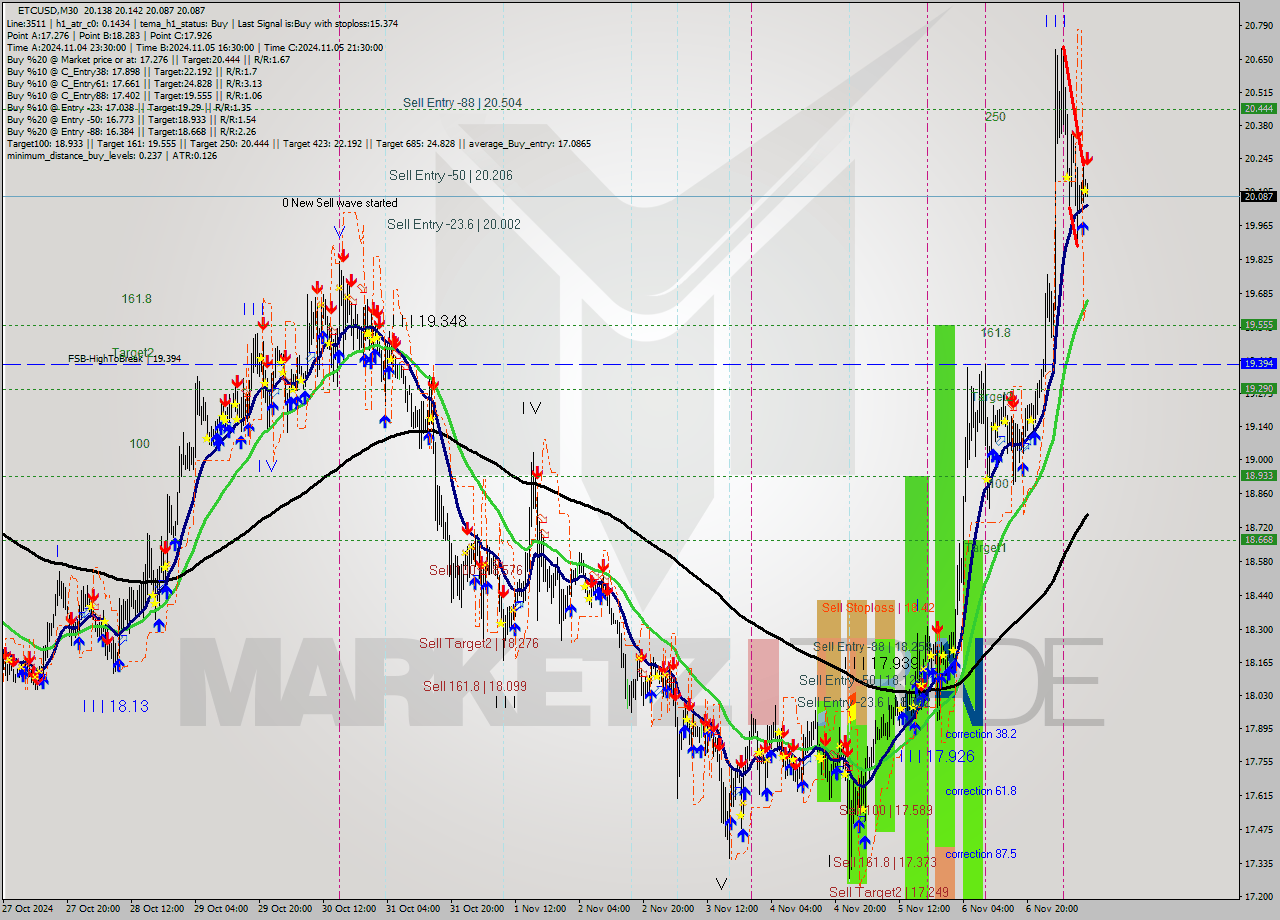Click the 'Sell 161.8 | 17.373' label
The image size is (1280, 920).
tap(883, 862)
